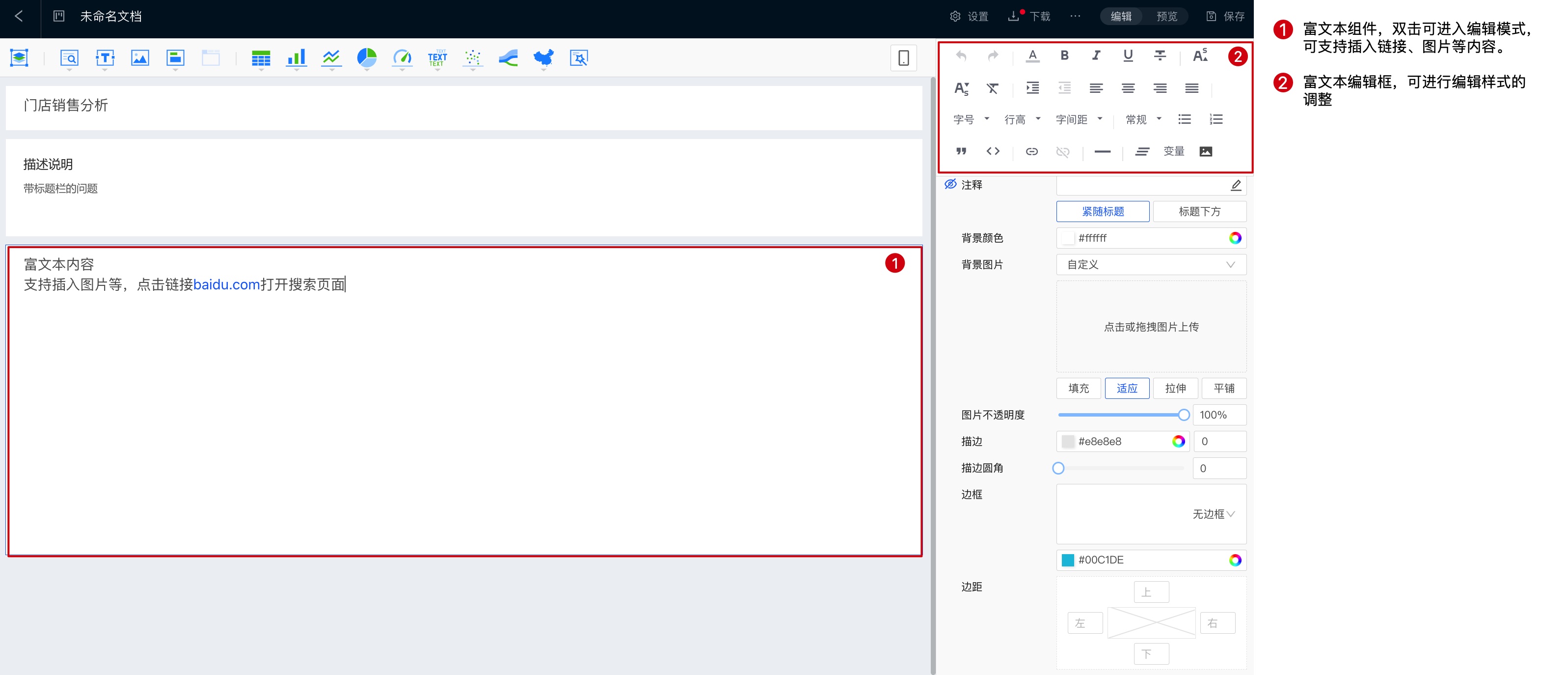Insert a text box component
Image resolution: width=1568 pixels, height=675 pixels.
105,58
